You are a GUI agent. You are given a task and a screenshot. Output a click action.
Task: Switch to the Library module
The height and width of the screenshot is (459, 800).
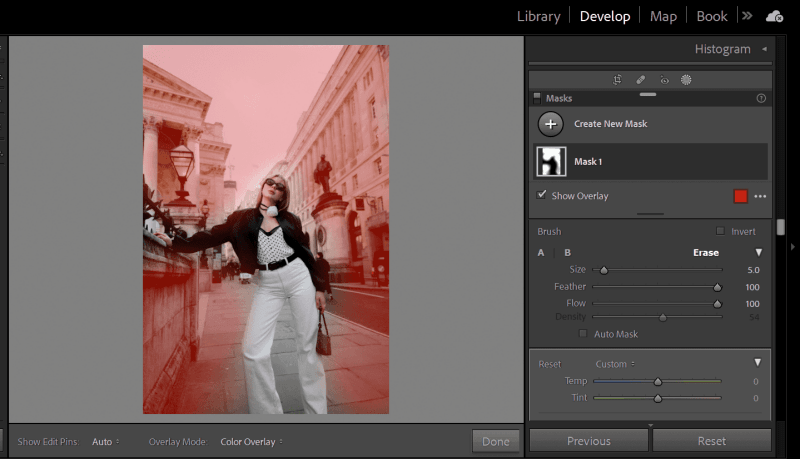(x=538, y=16)
